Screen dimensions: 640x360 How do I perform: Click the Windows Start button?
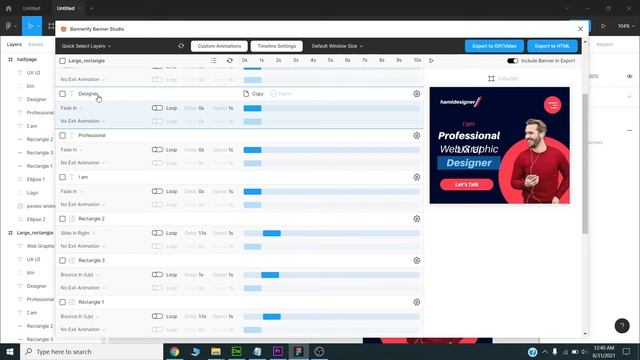pyautogui.click(x=10, y=351)
